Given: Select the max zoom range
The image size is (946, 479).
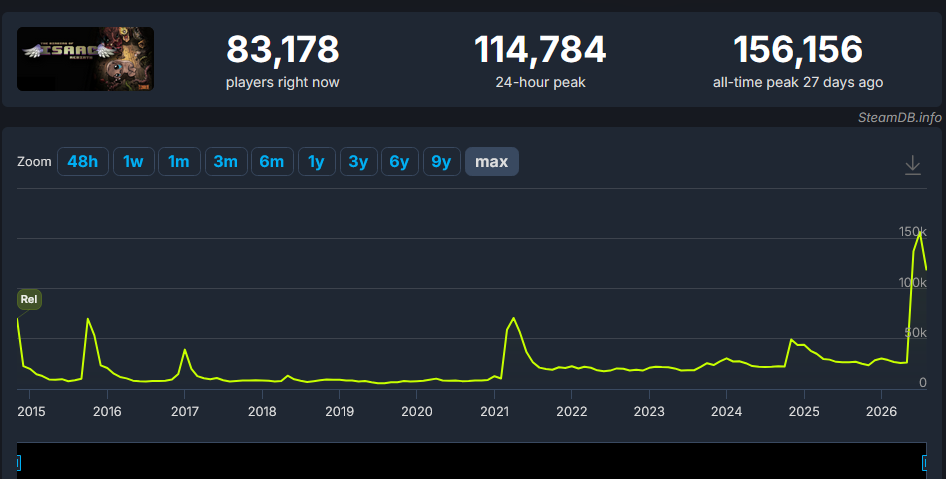Looking at the screenshot, I should coord(492,162).
